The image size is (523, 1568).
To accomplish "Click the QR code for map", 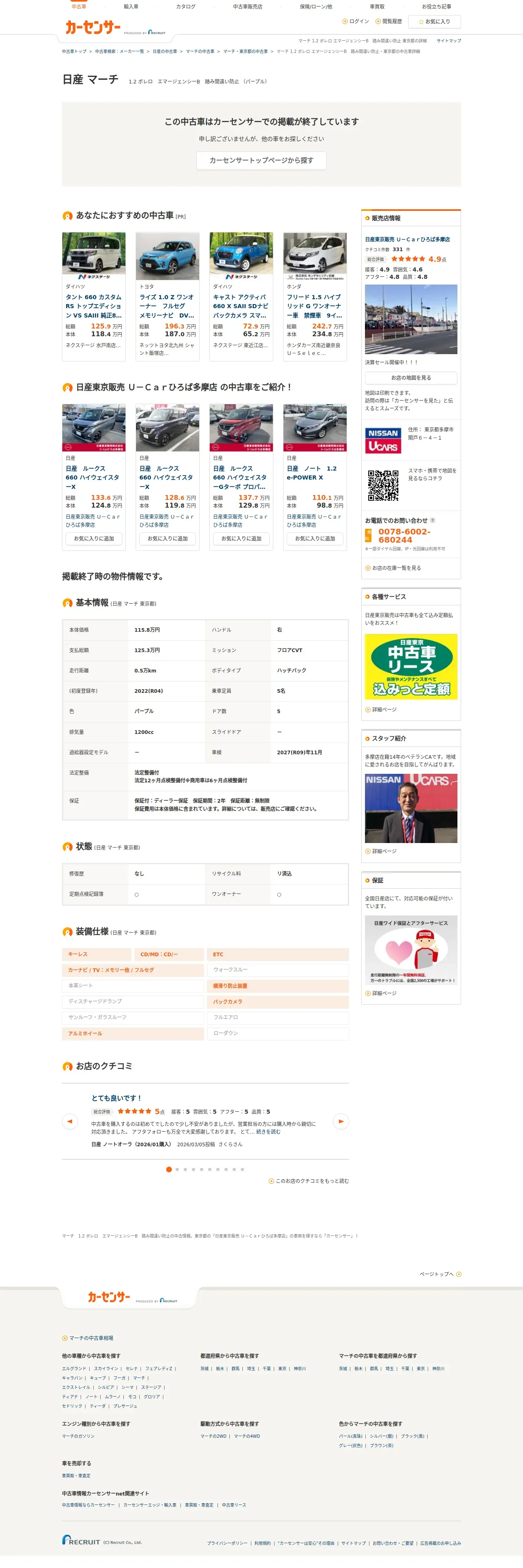I will tap(383, 485).
